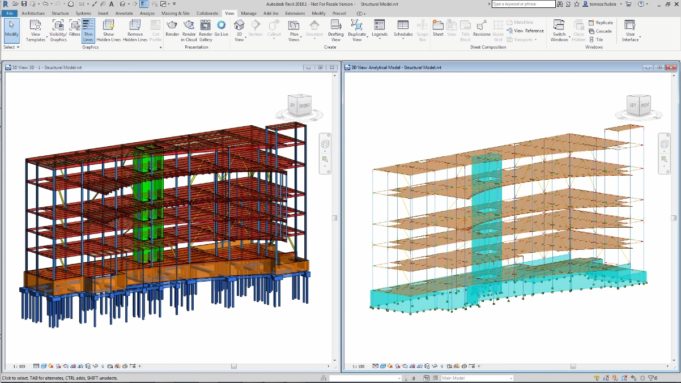
Task: Click the left view vertical scrollbar
Action: [x=334, y=218]
